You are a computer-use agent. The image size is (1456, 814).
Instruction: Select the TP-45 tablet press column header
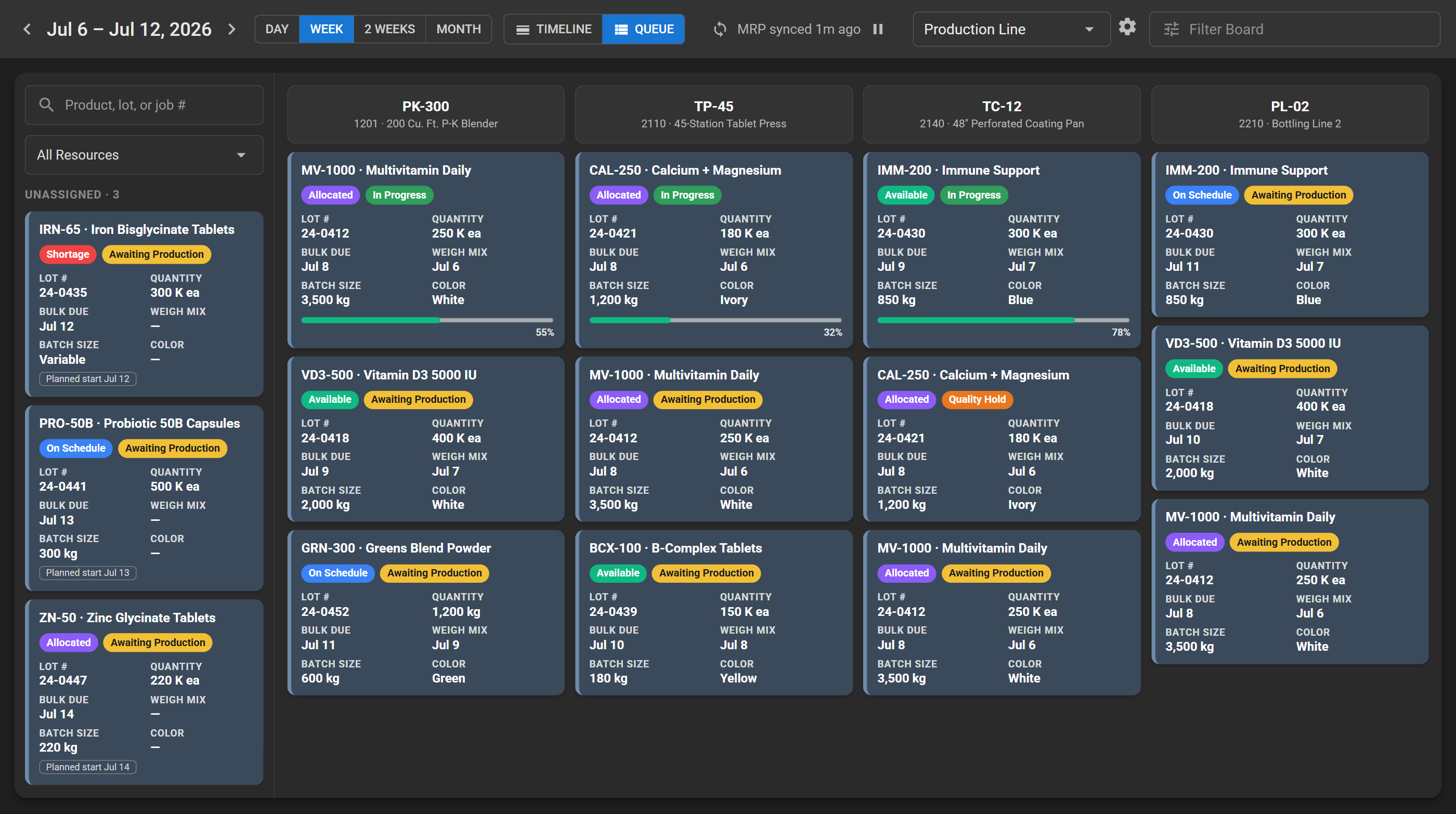point(714,114)
